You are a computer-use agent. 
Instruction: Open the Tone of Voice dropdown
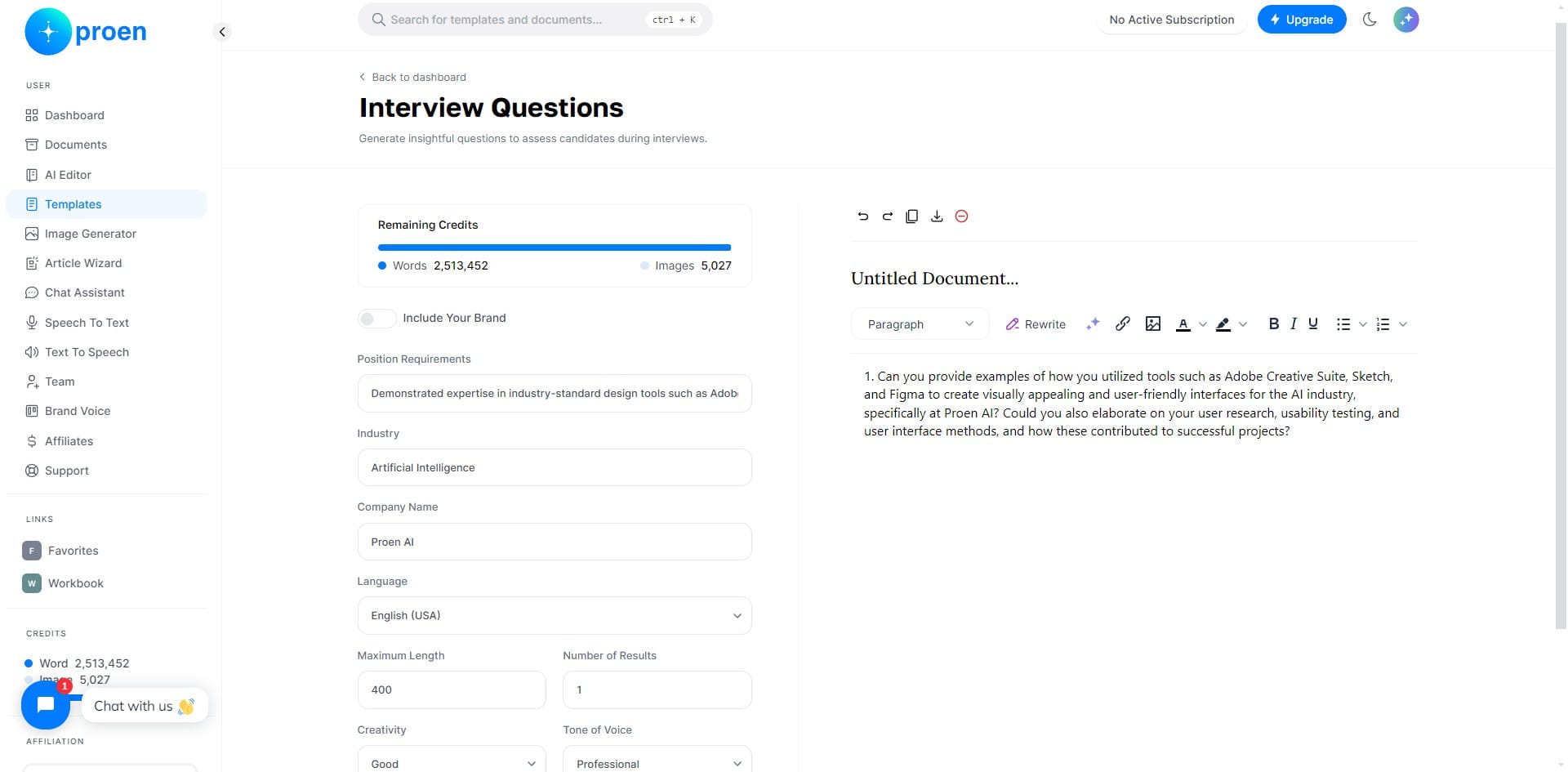[x=657, y=760]
